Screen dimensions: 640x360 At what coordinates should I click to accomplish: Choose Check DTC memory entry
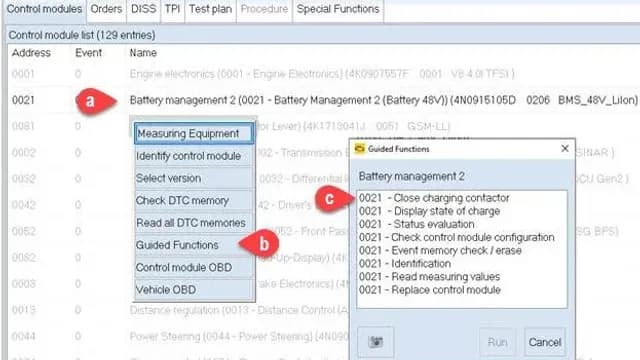193,200
